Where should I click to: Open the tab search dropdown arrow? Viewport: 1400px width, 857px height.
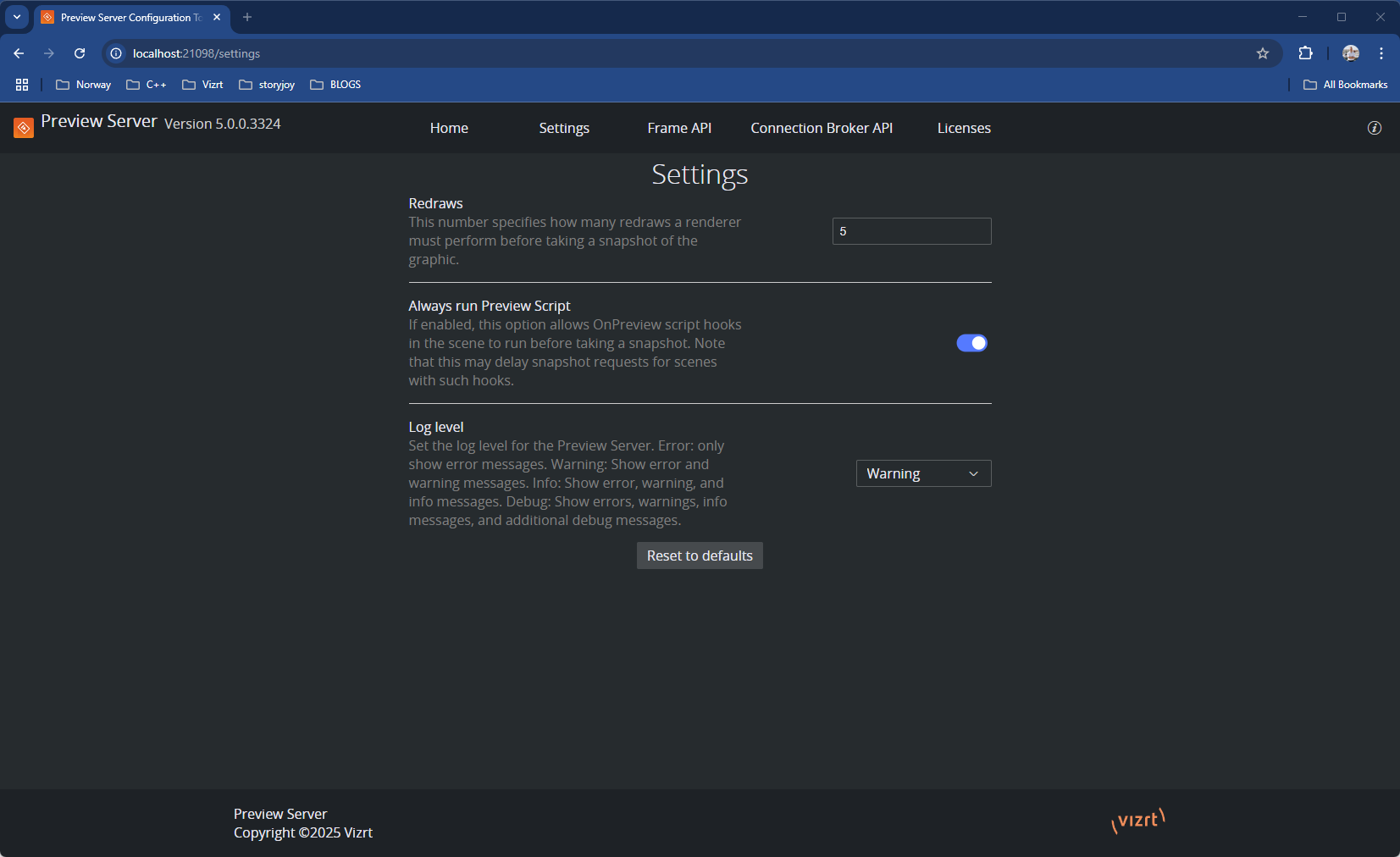tap(17, 17)
